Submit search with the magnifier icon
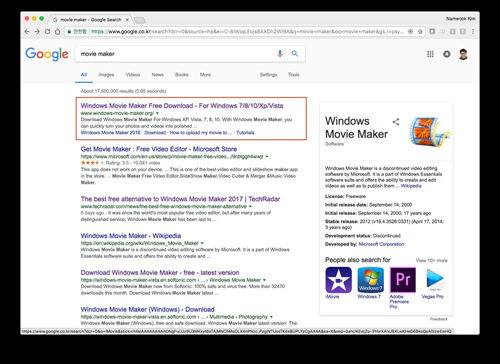The width and height of the screenshot is (500, 364). [295, 54]
